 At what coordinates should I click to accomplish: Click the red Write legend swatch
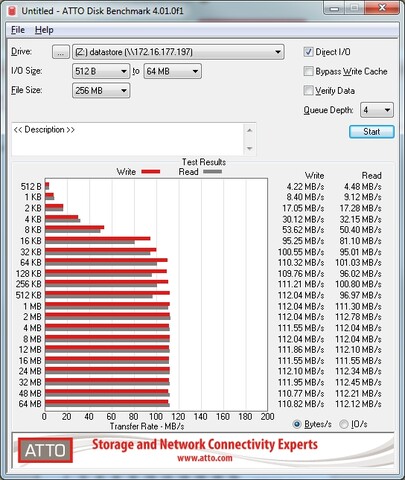[151, 172]
